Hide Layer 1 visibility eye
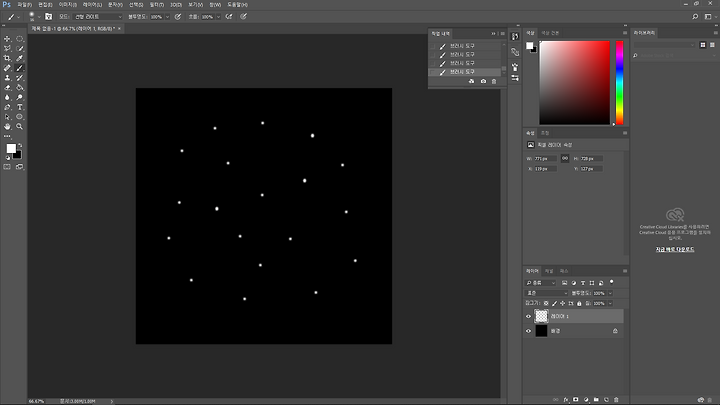720x405 pixels. pos(529,316)
